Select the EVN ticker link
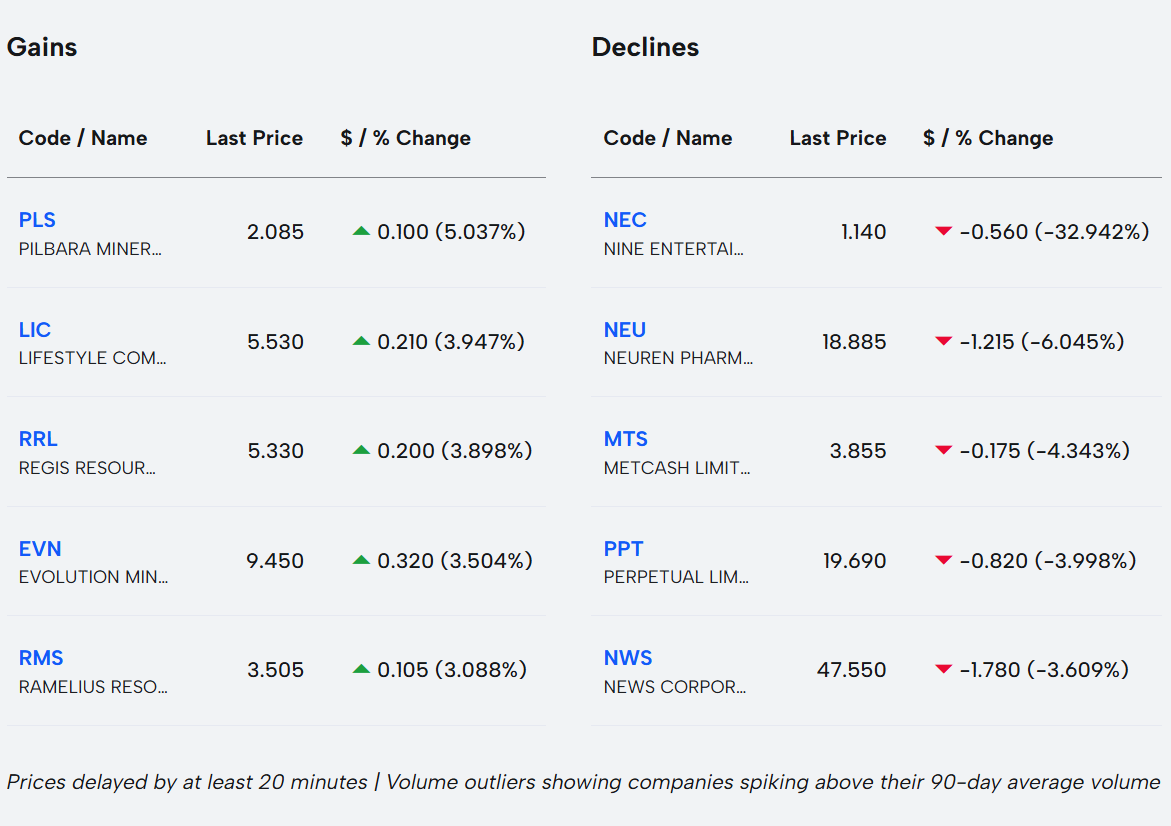Viewport: 1171px width, 826px height. (40, 549)
